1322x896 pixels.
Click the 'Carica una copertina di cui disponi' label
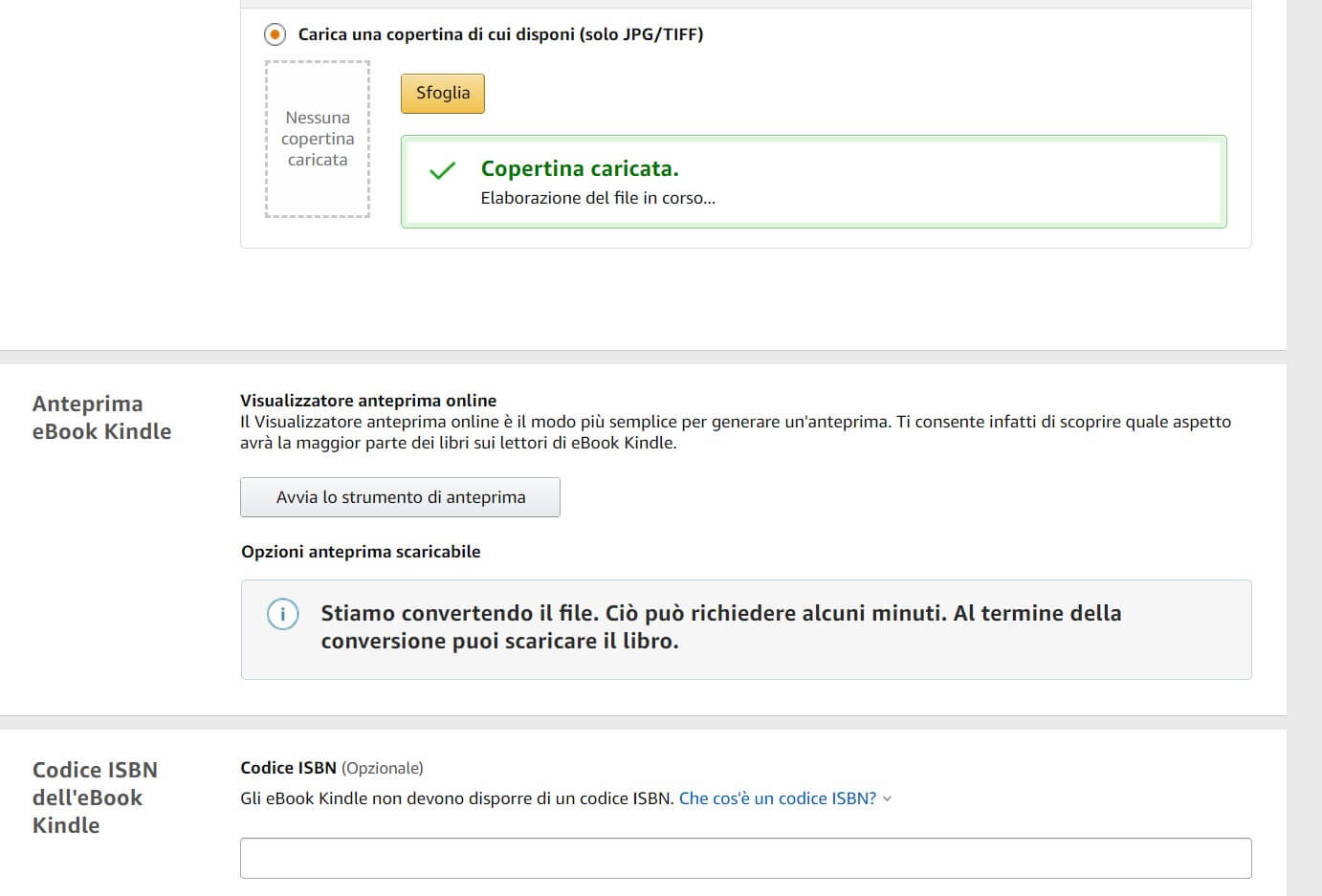500,34
